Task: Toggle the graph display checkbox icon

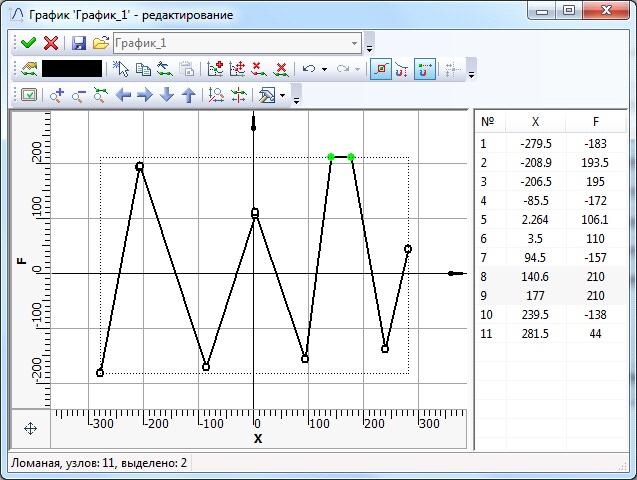Action: [29, 96]
